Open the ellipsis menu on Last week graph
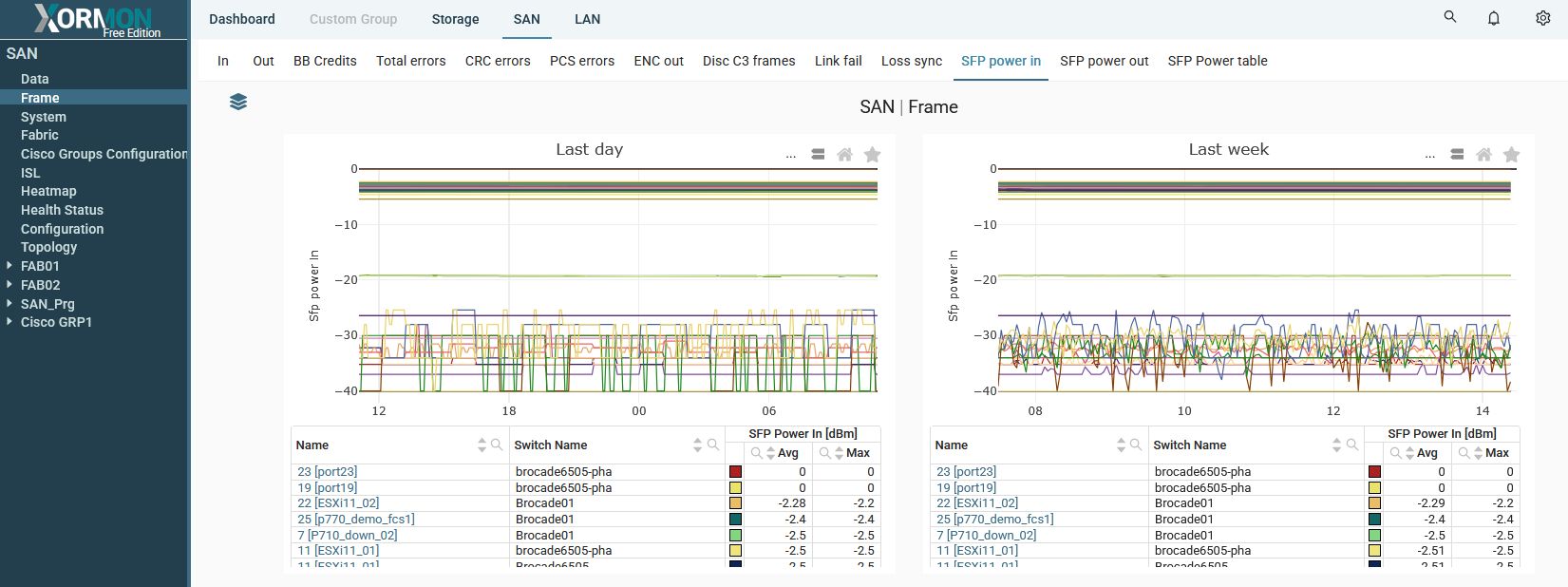 tap(1430, 155)
